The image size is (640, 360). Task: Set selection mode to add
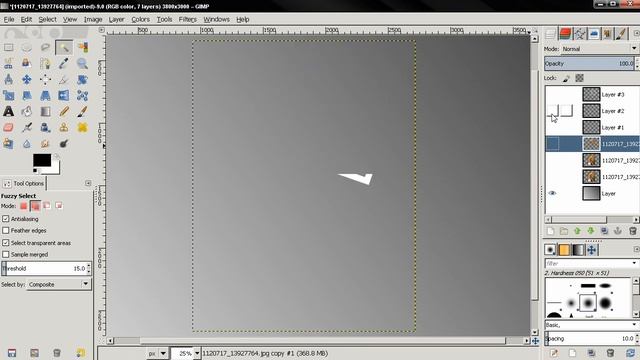(x=36, y=206)
